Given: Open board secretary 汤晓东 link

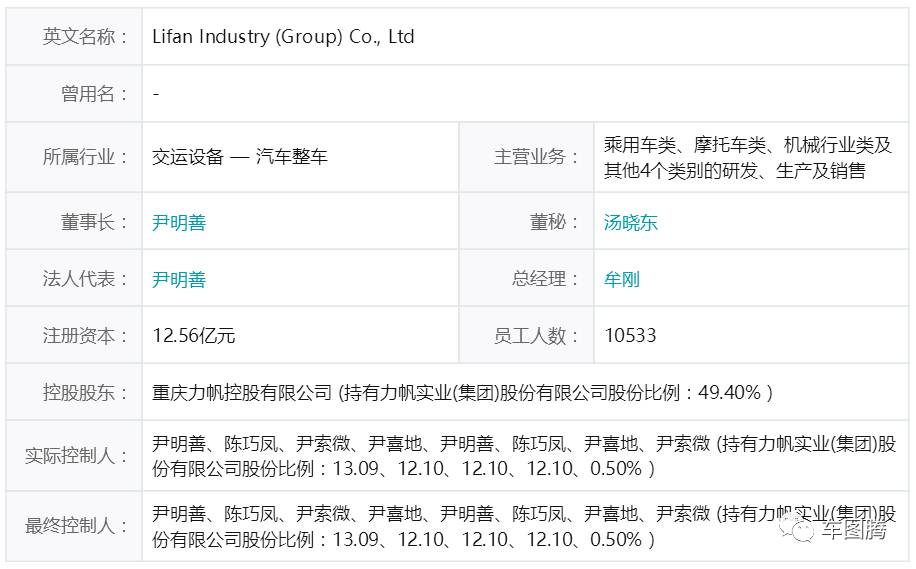Looking at the screenshot, I should 631,222.
